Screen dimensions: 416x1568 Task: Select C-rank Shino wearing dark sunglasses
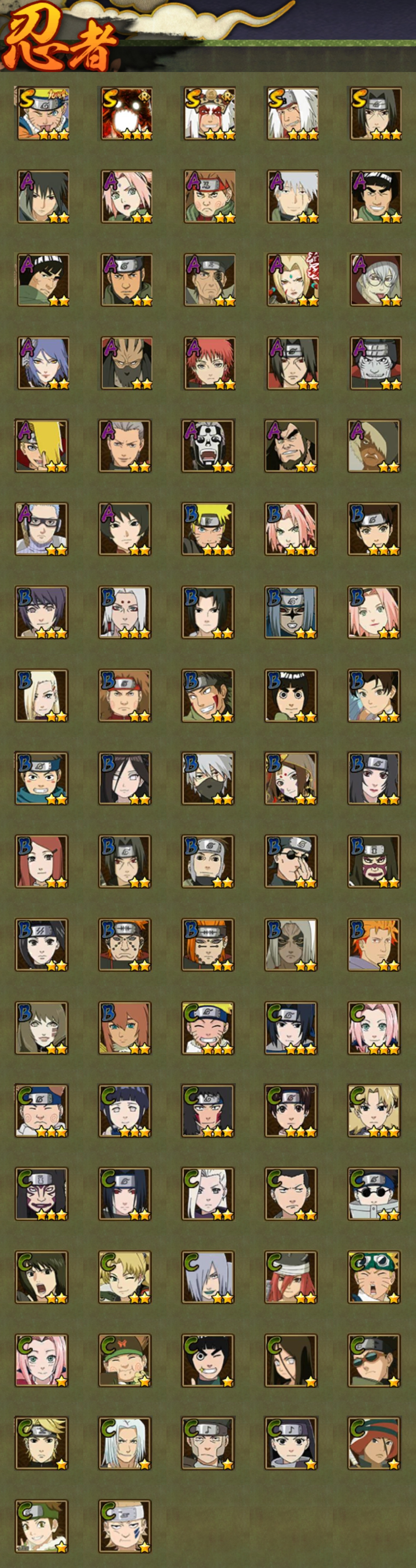point(374,1194)
